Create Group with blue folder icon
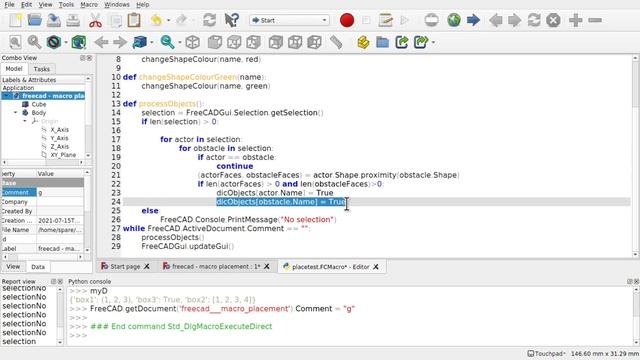 coord(382,42)
